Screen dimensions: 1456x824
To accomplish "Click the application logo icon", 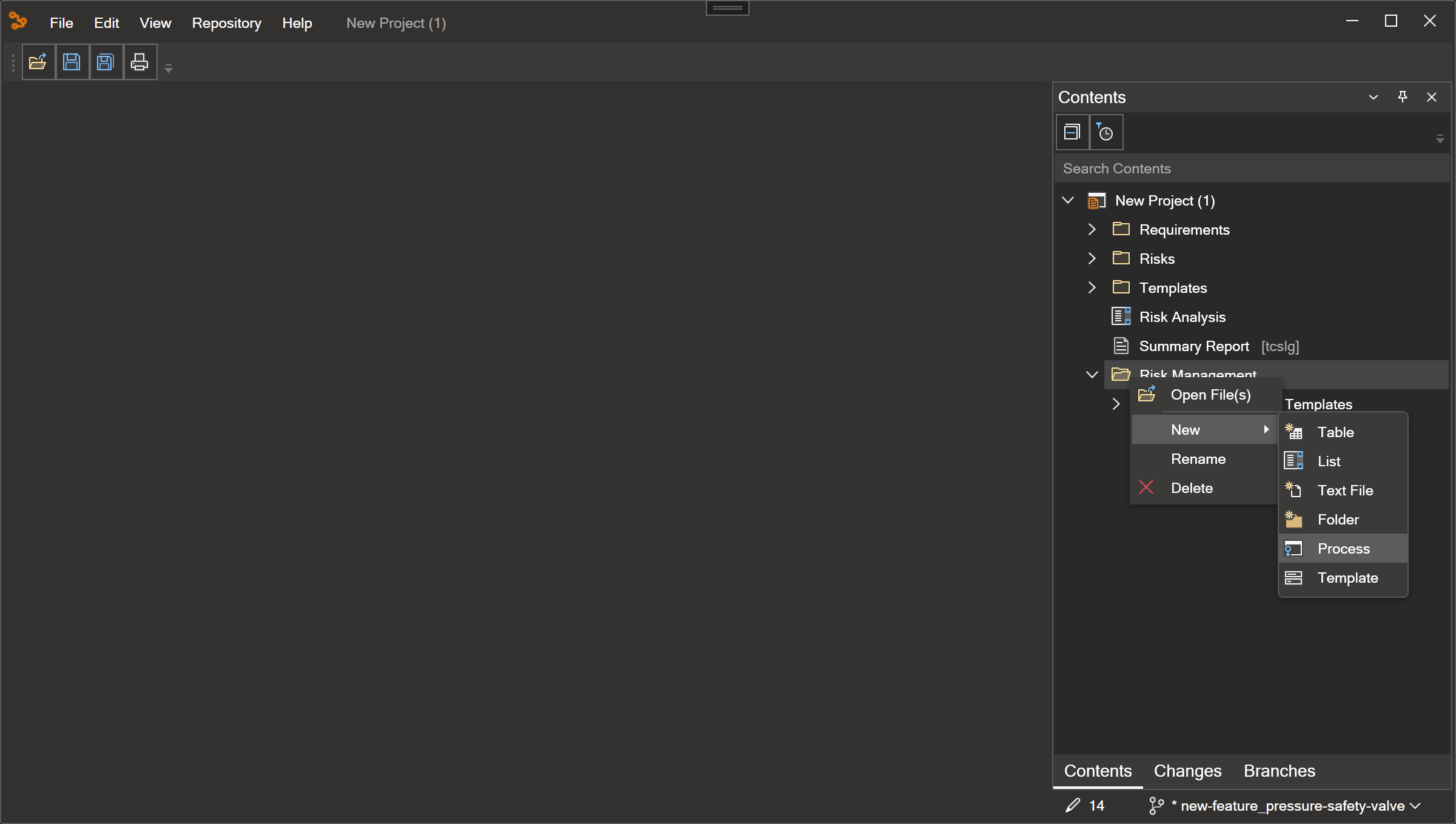I will 18,22.
